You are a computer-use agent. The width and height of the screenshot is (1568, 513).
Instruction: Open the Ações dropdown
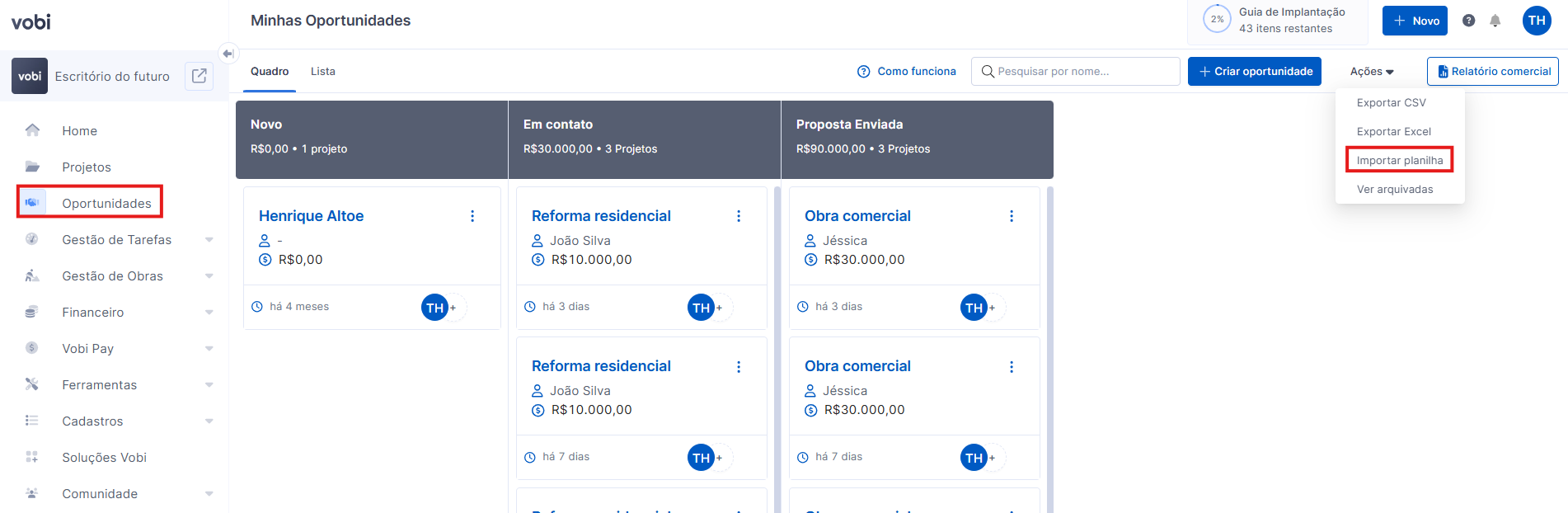(x=1372, y=72)
